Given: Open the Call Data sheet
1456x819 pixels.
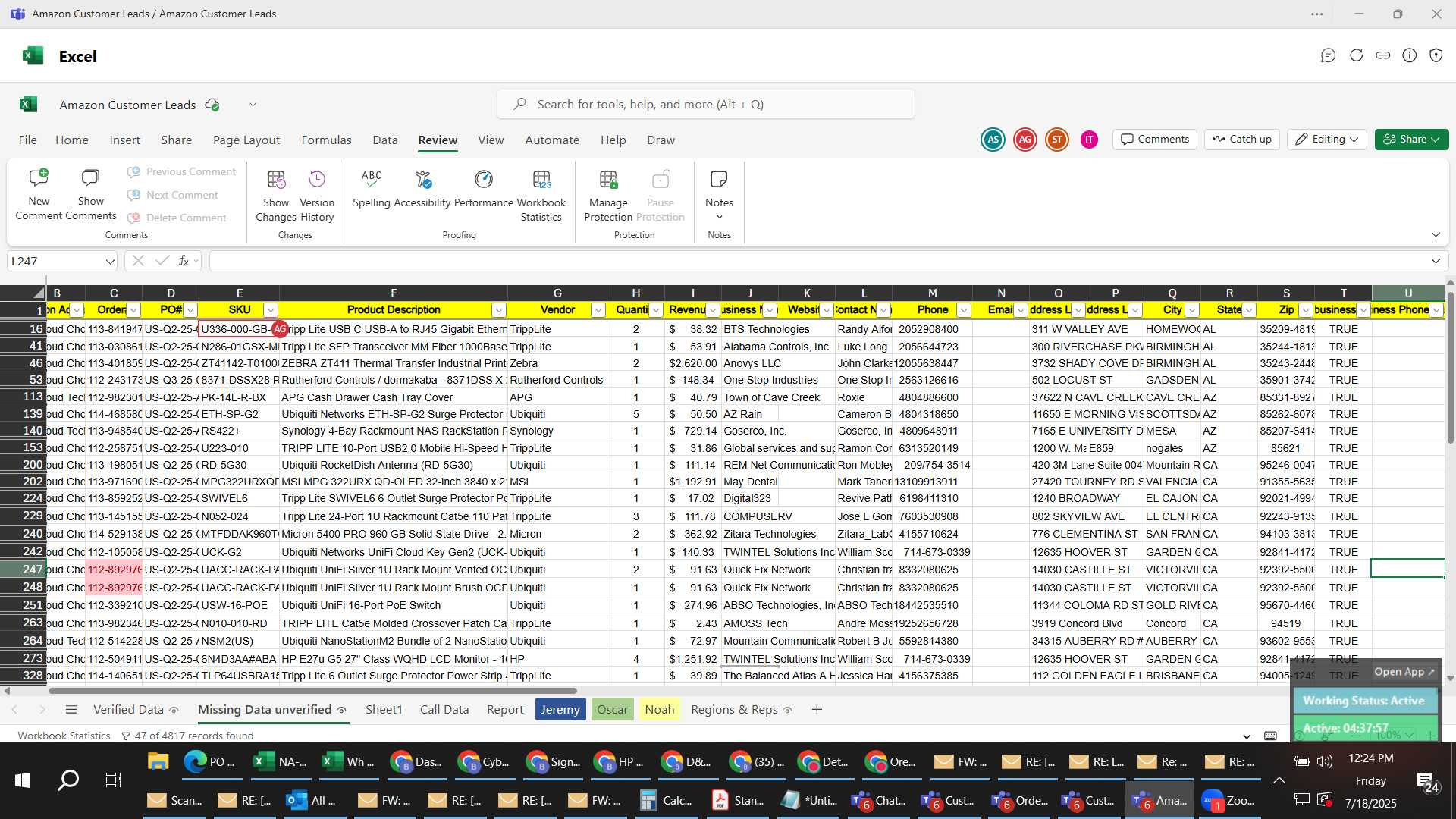Looking at the screenshot, I should tap(444, 710).
